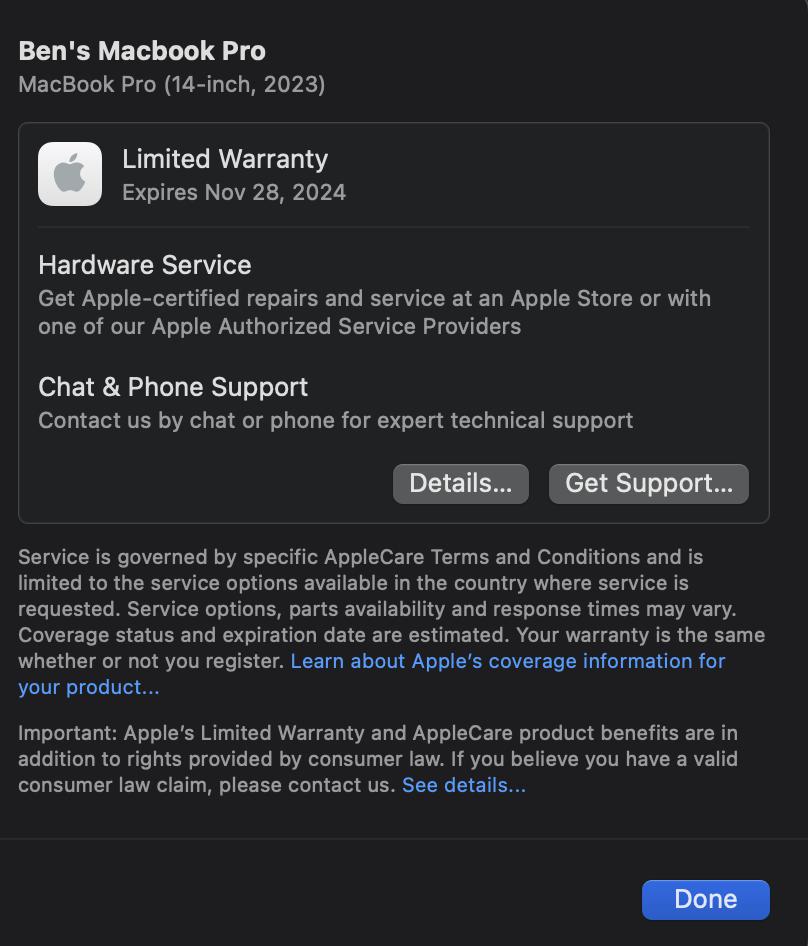Click the Get Support… button
This screenshot has width=808, height=946.
(x=649, y=483)
